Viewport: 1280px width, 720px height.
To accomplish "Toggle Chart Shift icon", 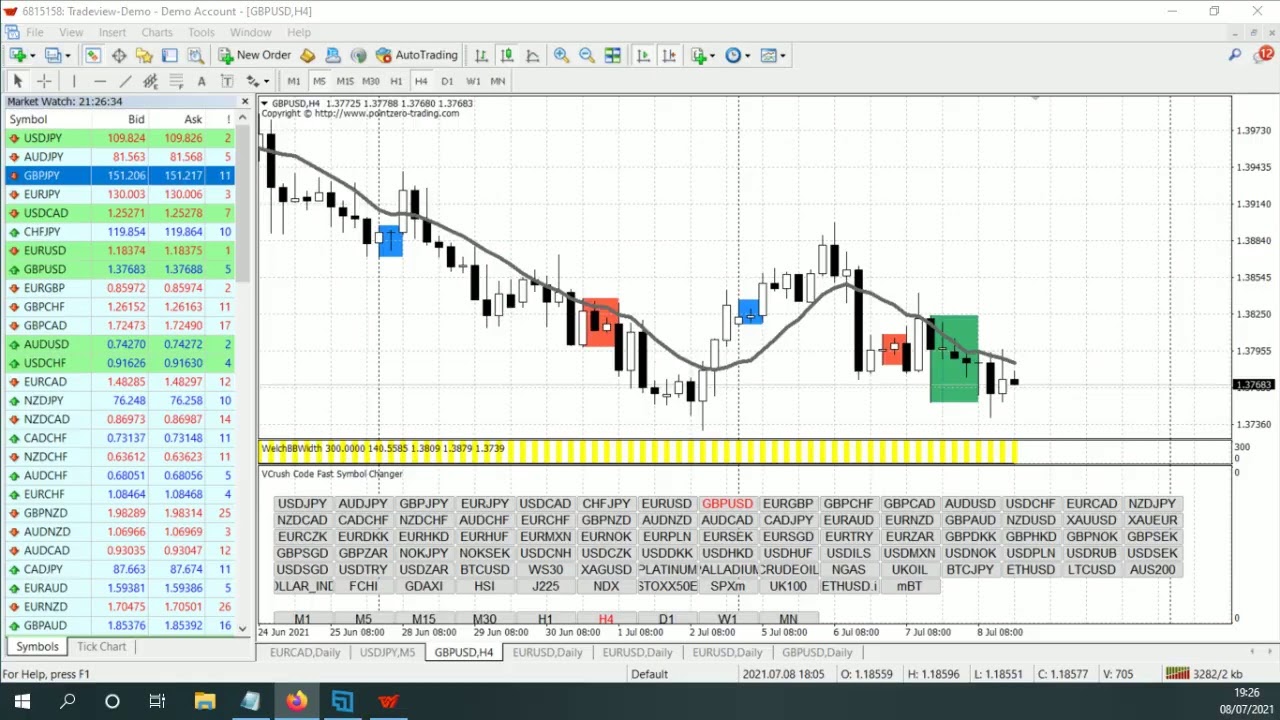I will (669, 56).
